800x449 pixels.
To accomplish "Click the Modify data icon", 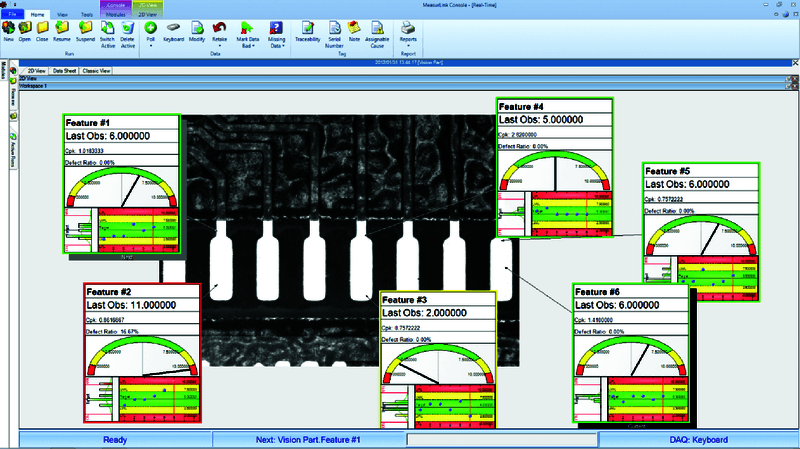I will 197,28.
